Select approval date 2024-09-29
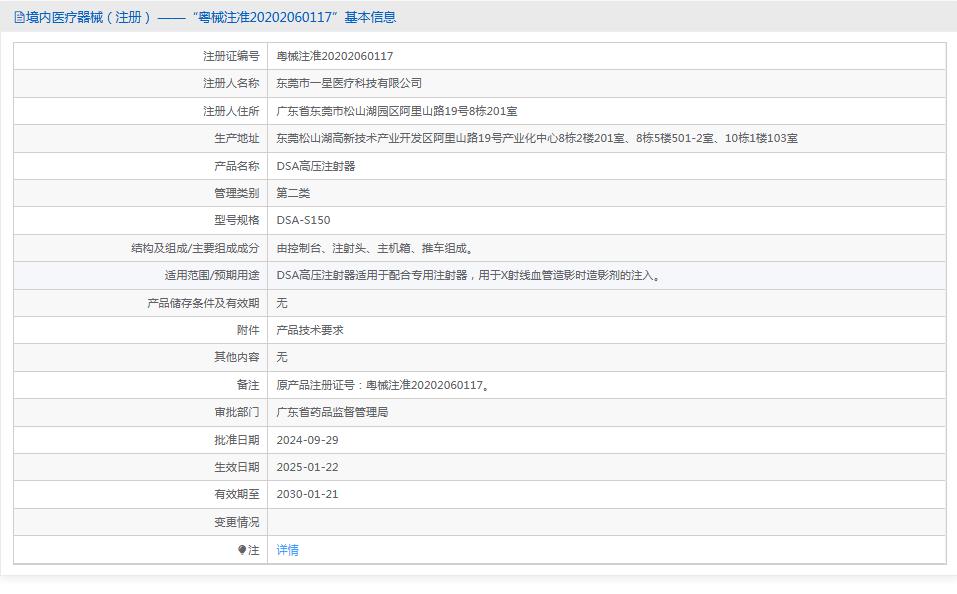 (307, 440)
